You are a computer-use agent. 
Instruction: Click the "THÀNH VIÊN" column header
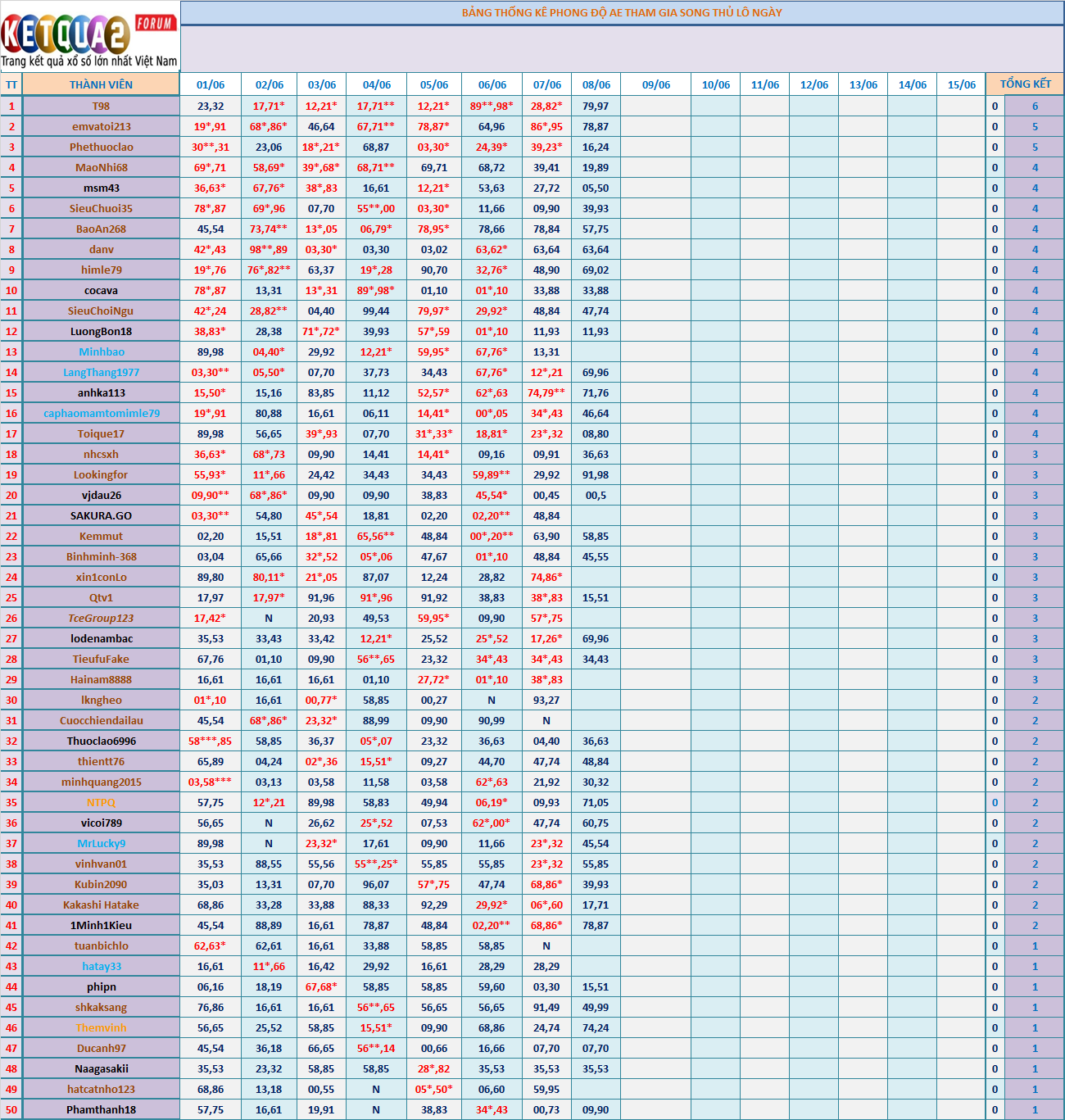click(x=101, y=84)
